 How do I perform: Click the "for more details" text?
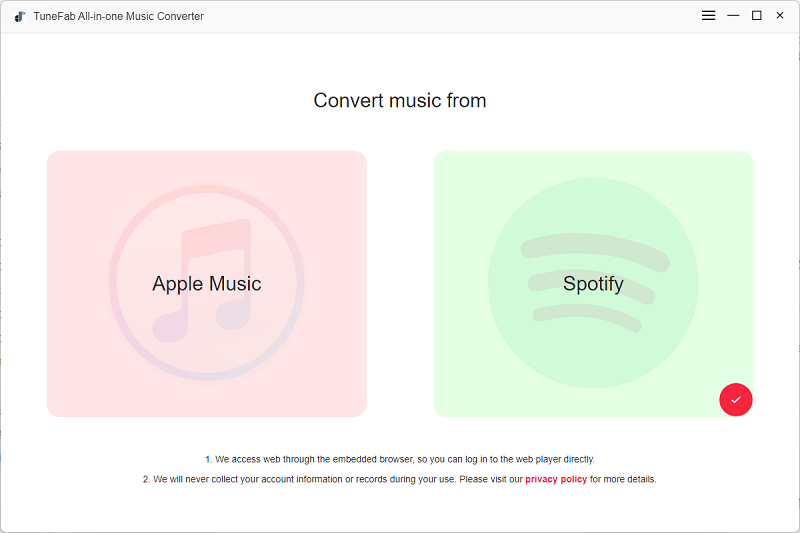click(x=623, y=479)
